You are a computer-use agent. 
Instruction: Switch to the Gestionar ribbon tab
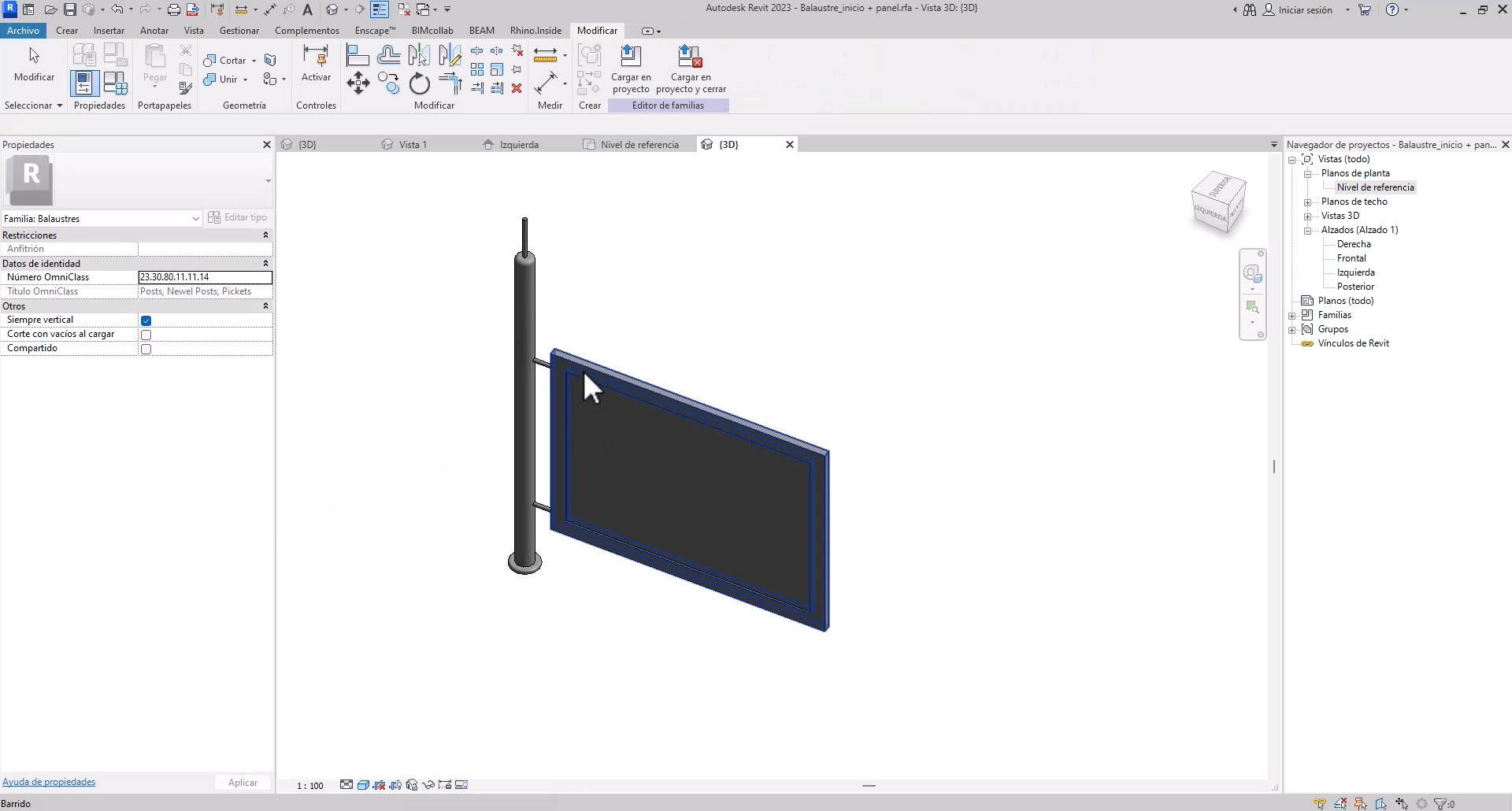click(x=239, y=30)
